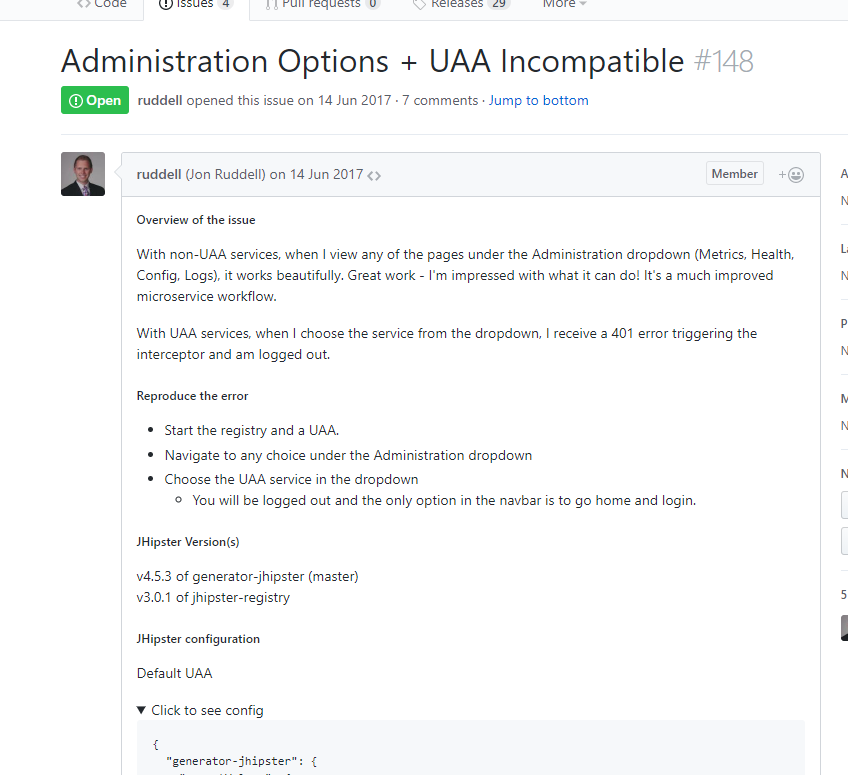Add a reaction using the smiley icon
Image resolution: width=848 pixels, height=775 pixels.
pos(791,175)
